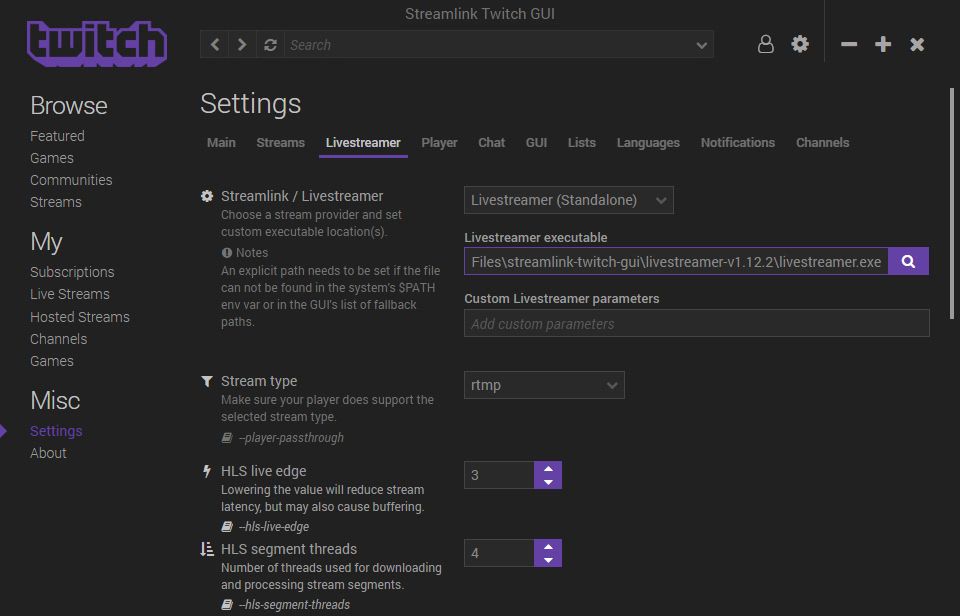The width and height of the screenshot is (960, 616).
Task: Switch to the Streams settings tab
Action: (280, 143)
